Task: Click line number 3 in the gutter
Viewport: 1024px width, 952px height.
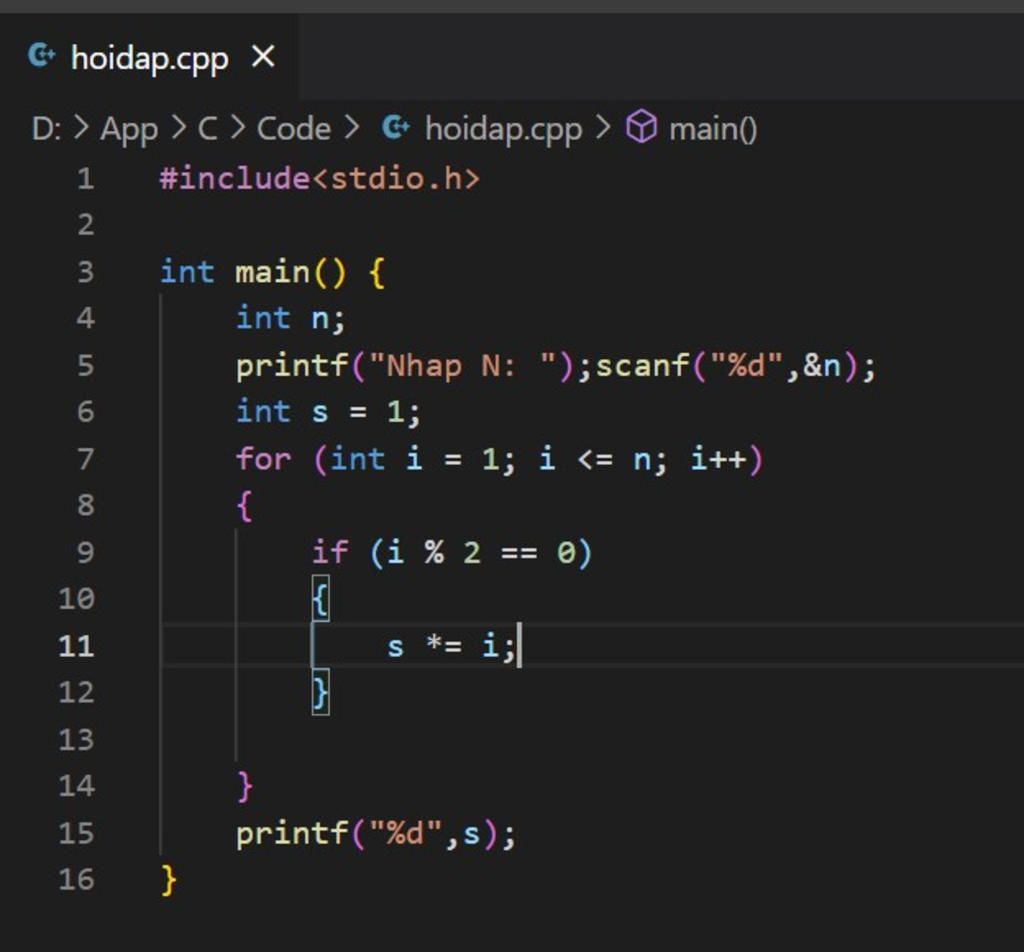Action: coord(86,272)
